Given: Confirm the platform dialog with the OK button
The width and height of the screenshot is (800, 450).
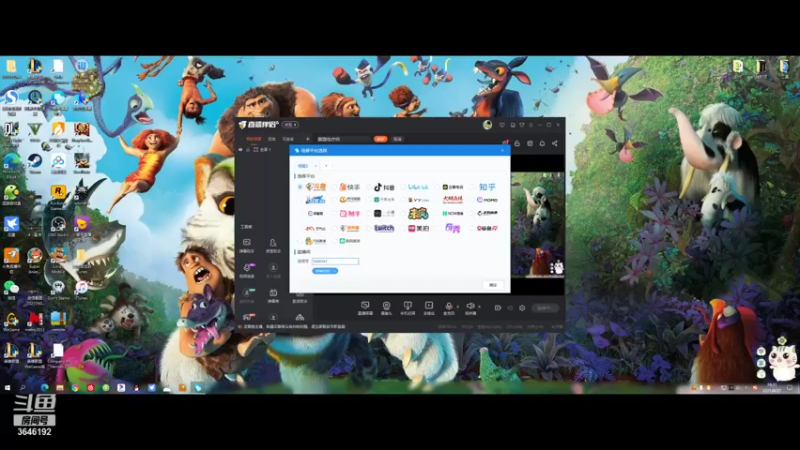Looking at the screenshot, I should 492,285.
